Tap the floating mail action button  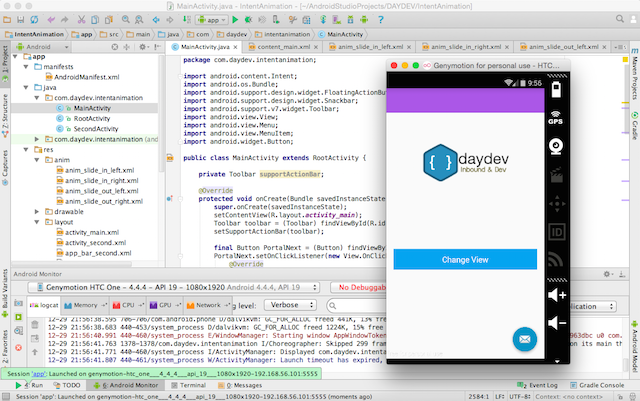524,339
